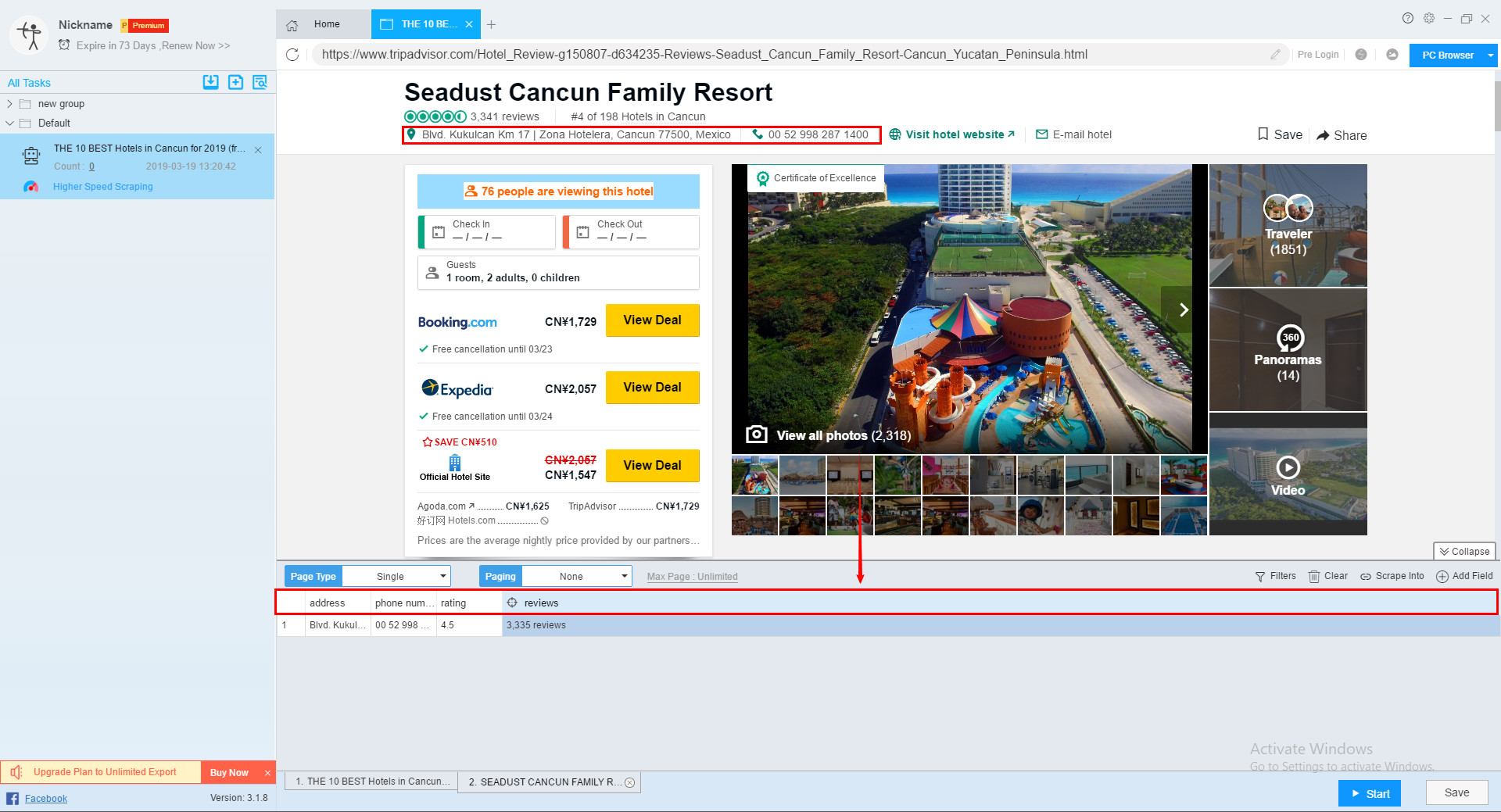Expand the new group folder
Screen dimensions: 1501x812
[9, 103]
